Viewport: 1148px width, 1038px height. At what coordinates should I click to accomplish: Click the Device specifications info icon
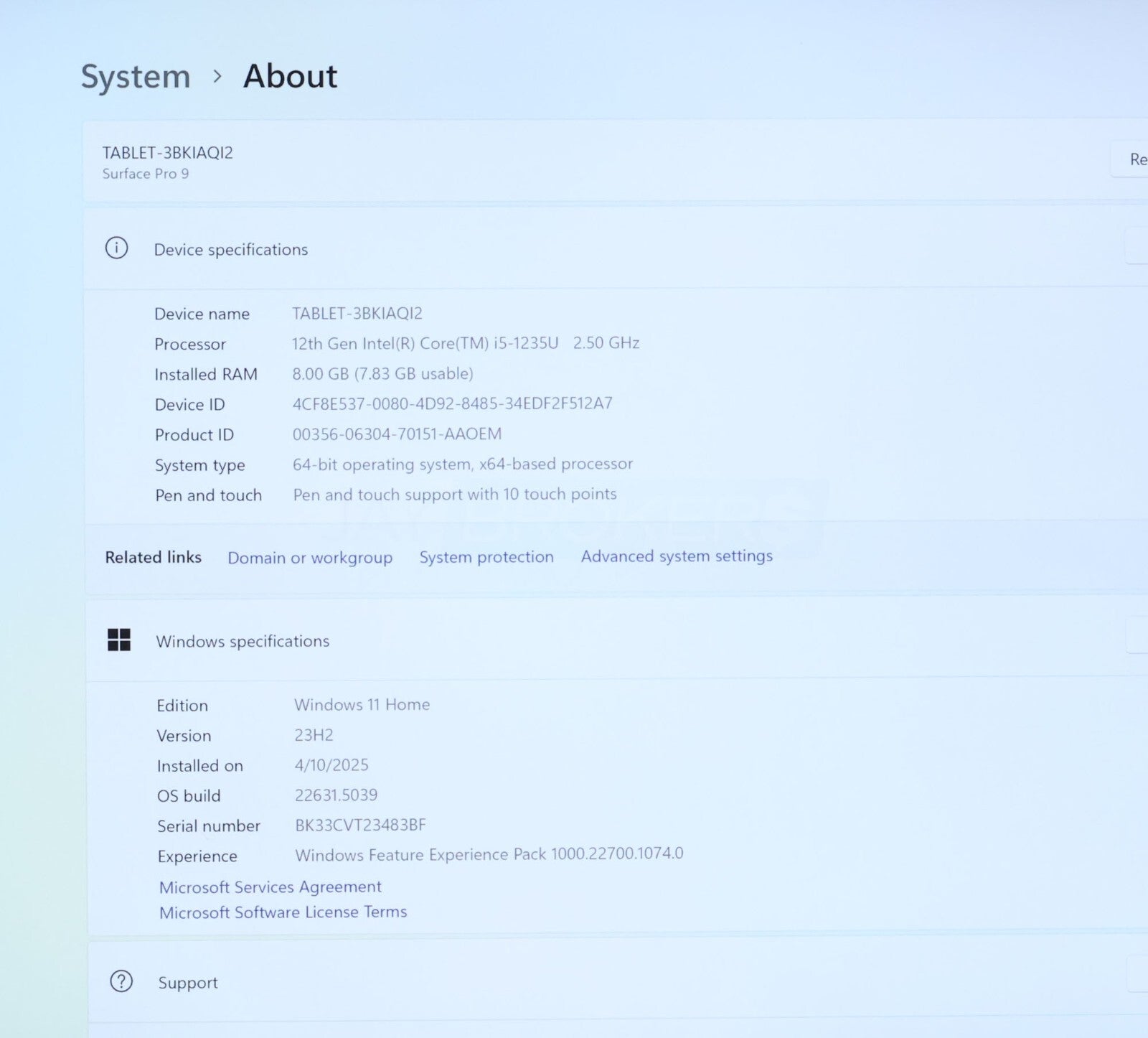[116, 248]
